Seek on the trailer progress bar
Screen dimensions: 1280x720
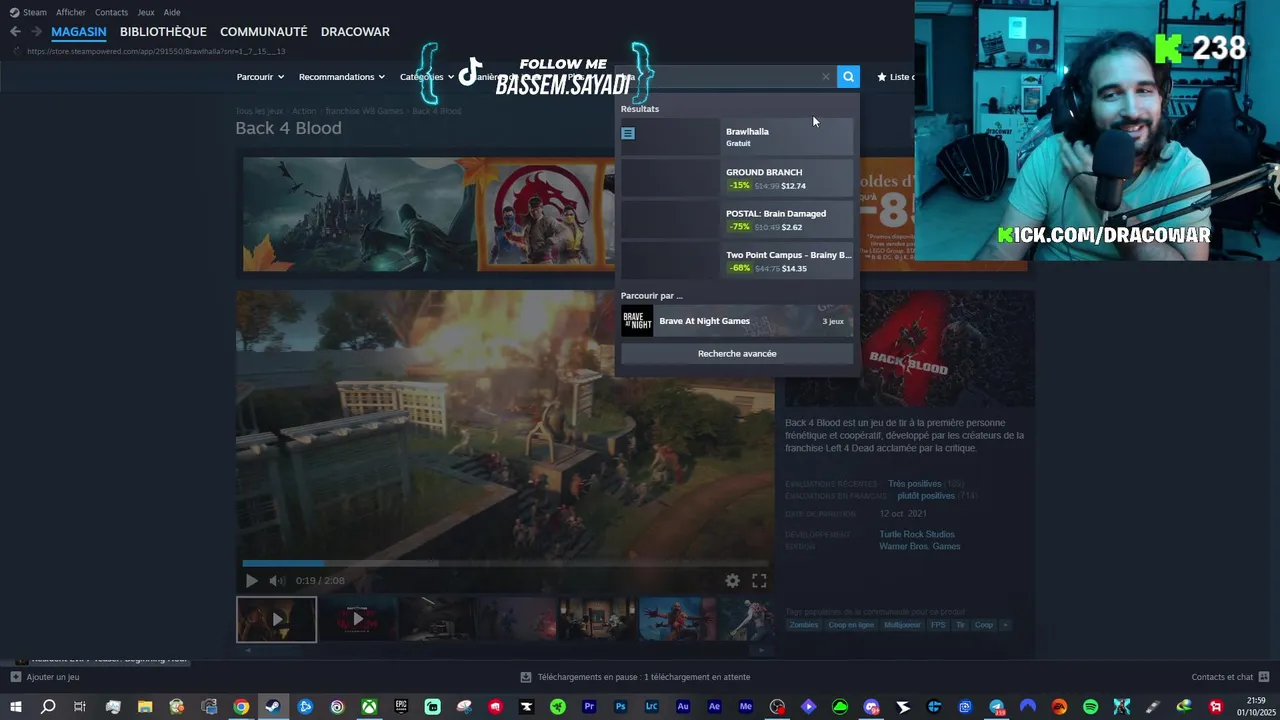[x=505, y=563]
